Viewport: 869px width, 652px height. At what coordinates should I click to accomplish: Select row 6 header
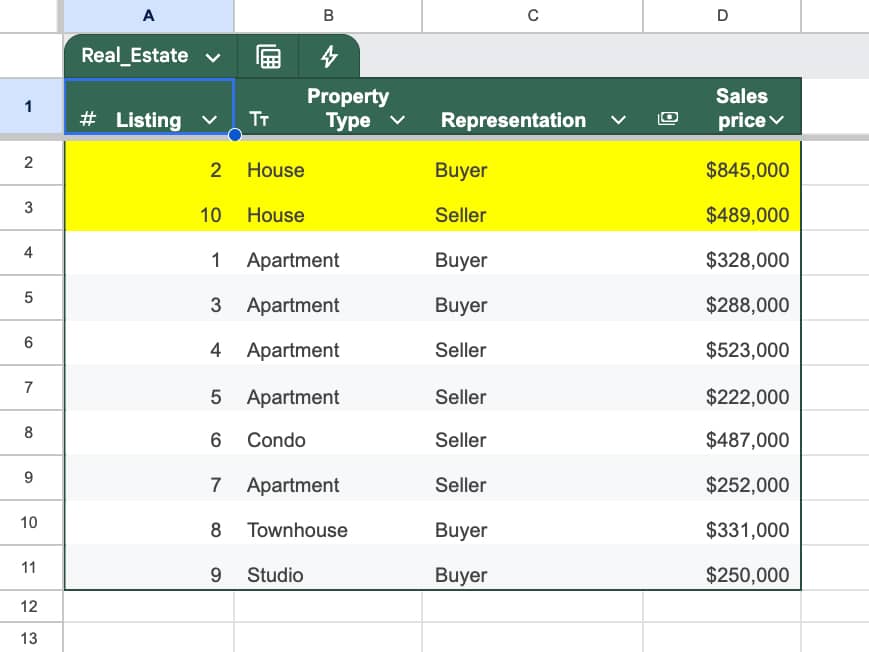point(29,342)
